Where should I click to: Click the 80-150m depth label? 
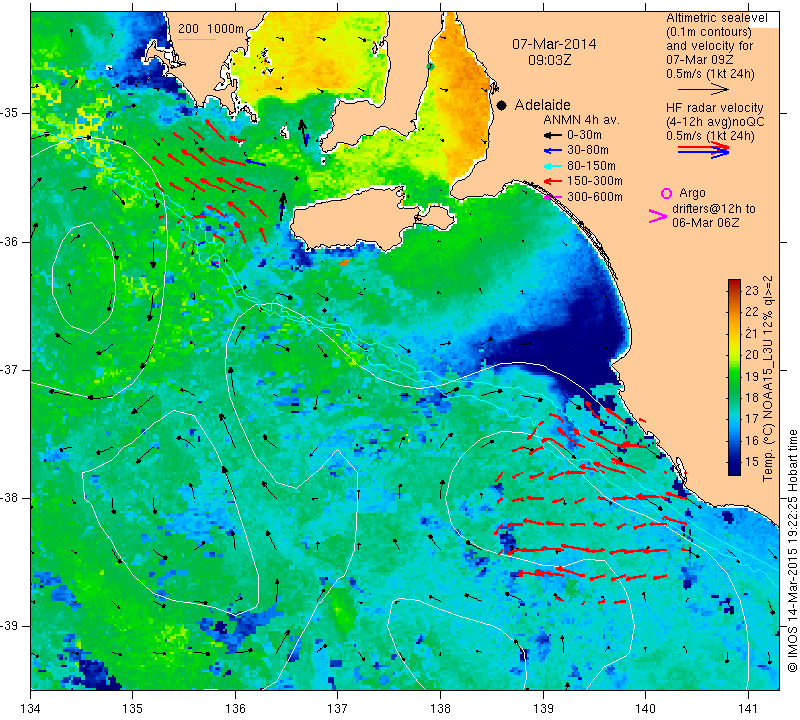coord(591,166)
